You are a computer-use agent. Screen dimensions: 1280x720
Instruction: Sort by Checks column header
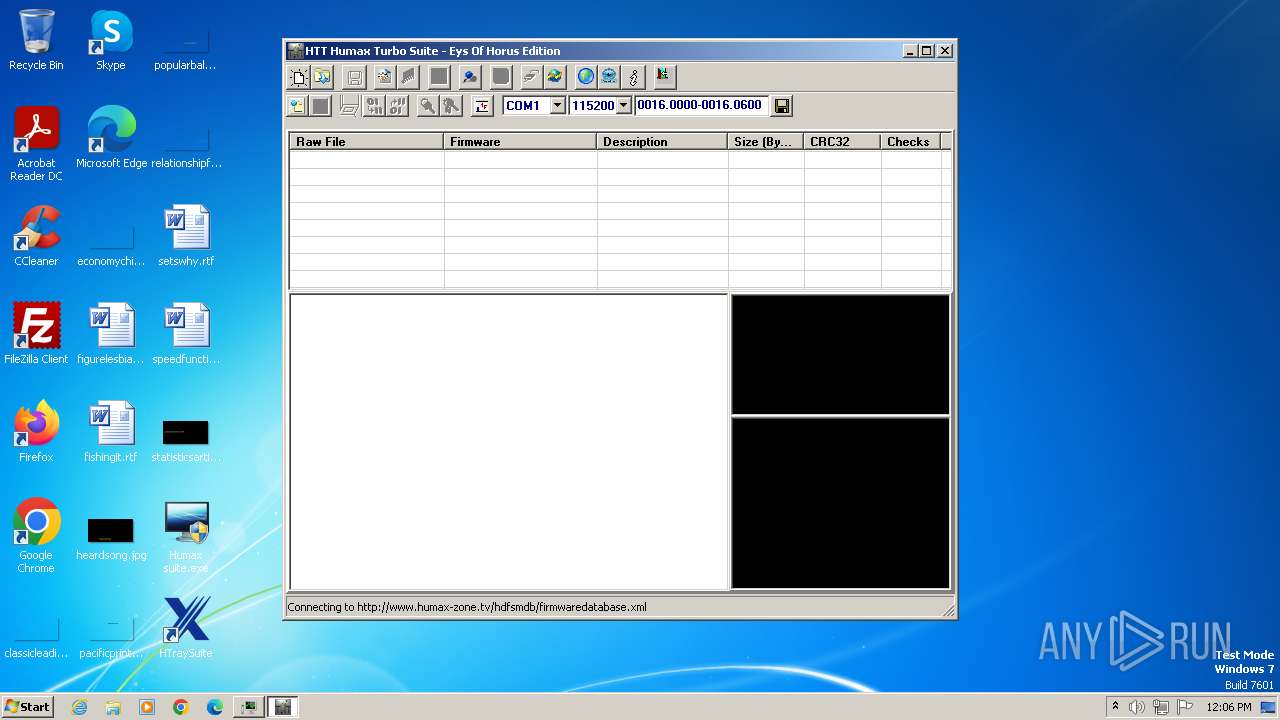[911, 142]
